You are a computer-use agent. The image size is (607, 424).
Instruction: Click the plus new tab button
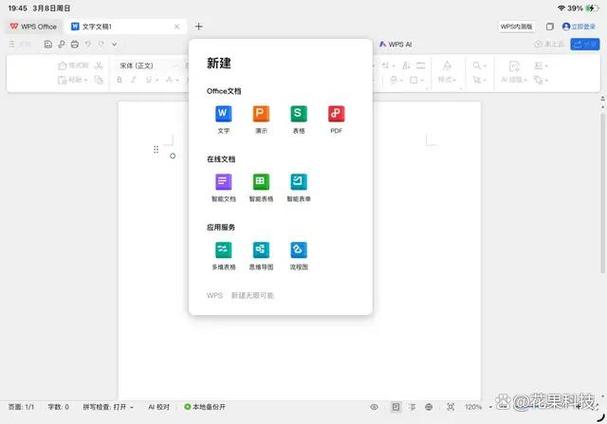point(199,26)
